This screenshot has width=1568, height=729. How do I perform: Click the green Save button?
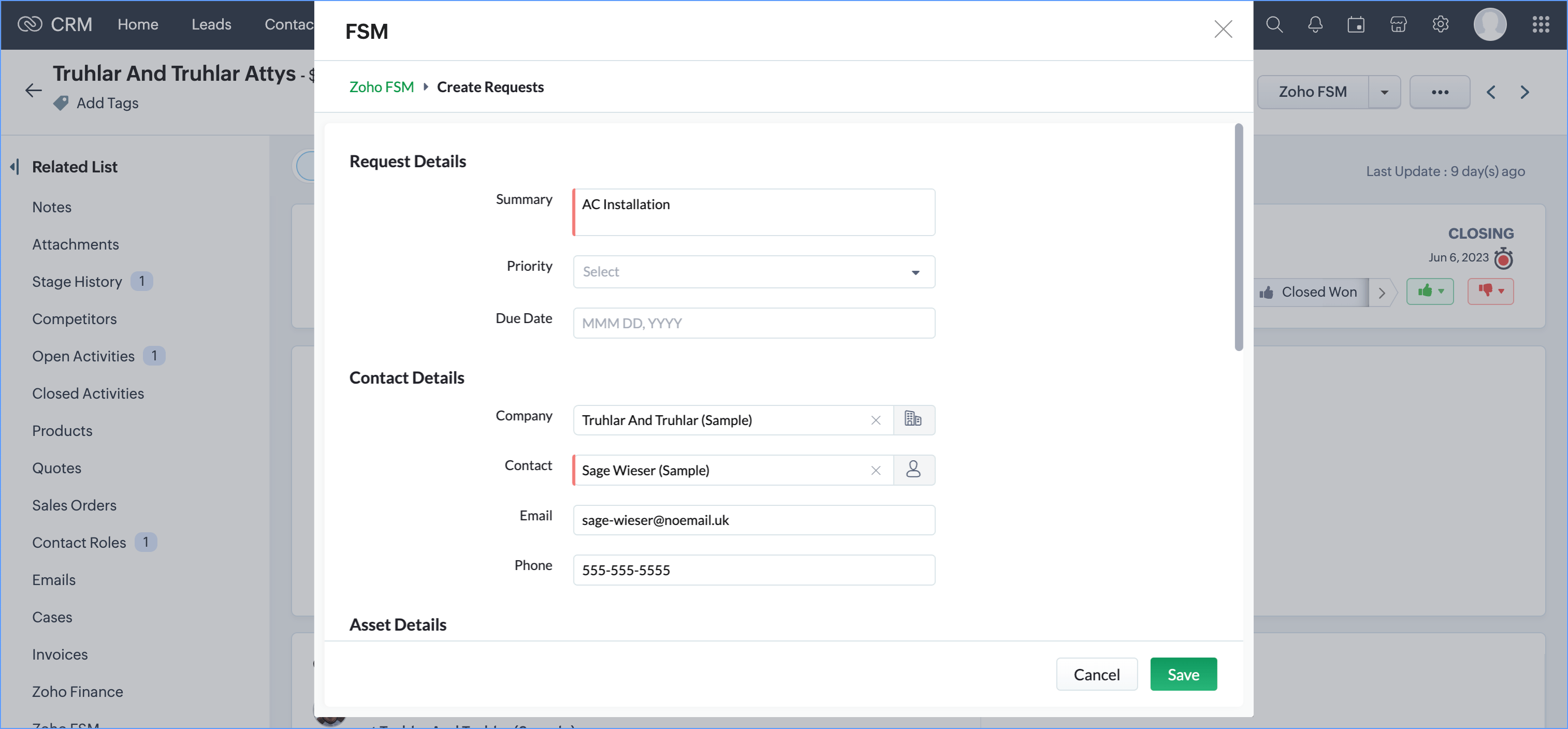click(1183, 674)
